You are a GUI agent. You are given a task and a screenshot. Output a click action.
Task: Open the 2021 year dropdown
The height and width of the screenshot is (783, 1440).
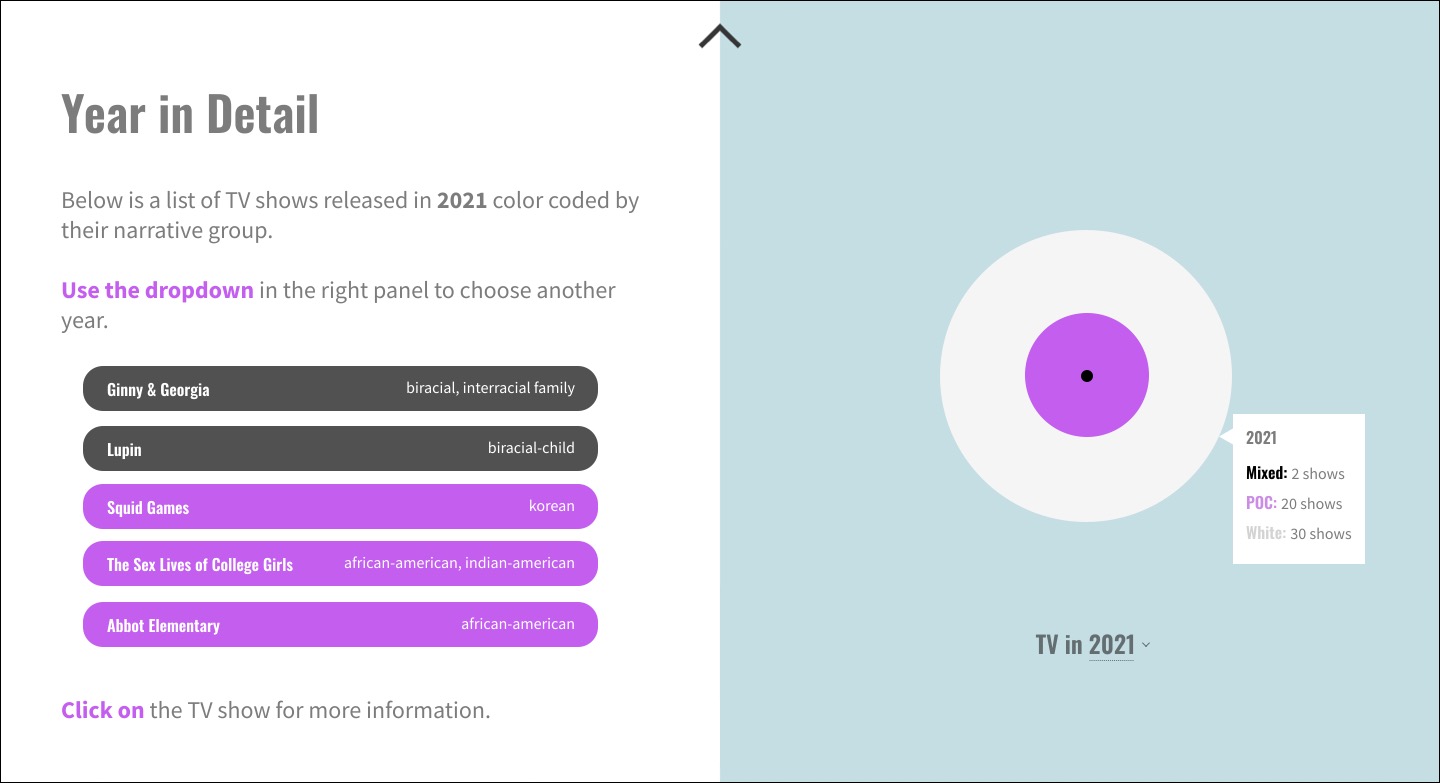(1111, 645)
